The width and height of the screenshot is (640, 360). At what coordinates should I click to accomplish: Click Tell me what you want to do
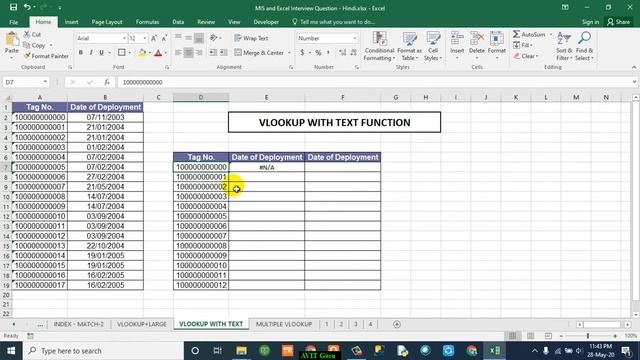333,22
